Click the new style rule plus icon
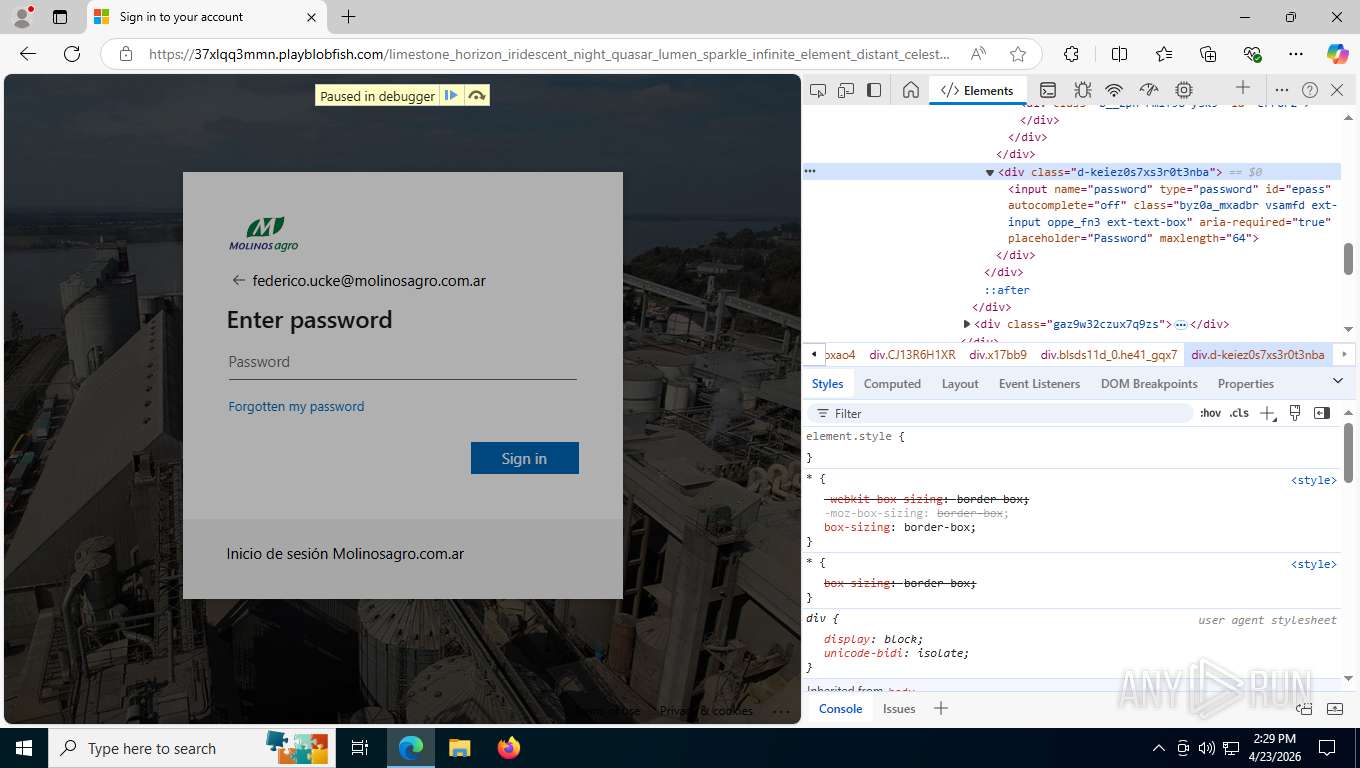 pyautogui.click(x=1268, y=413)
